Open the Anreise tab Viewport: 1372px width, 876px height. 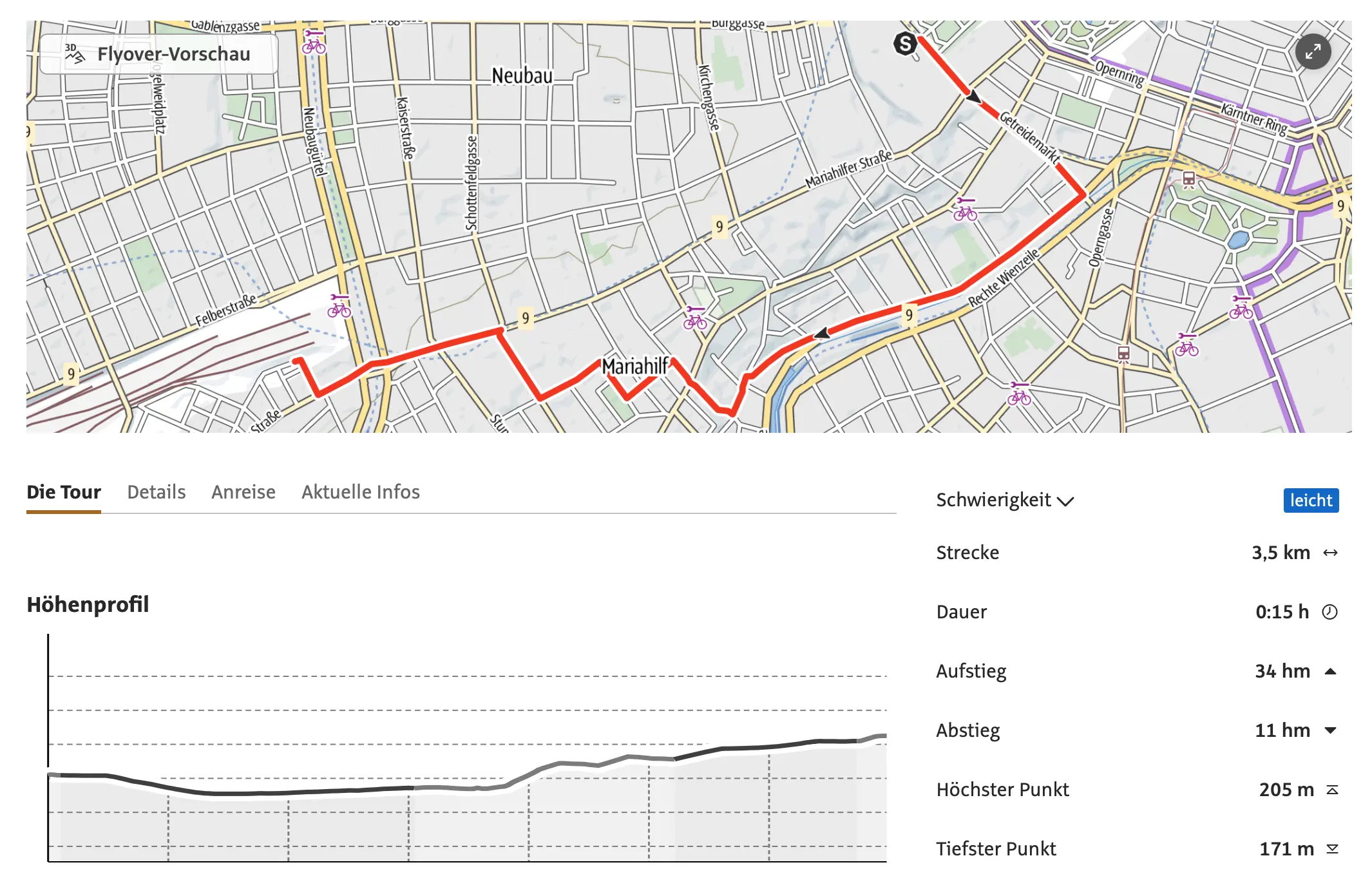coord(243,492)
